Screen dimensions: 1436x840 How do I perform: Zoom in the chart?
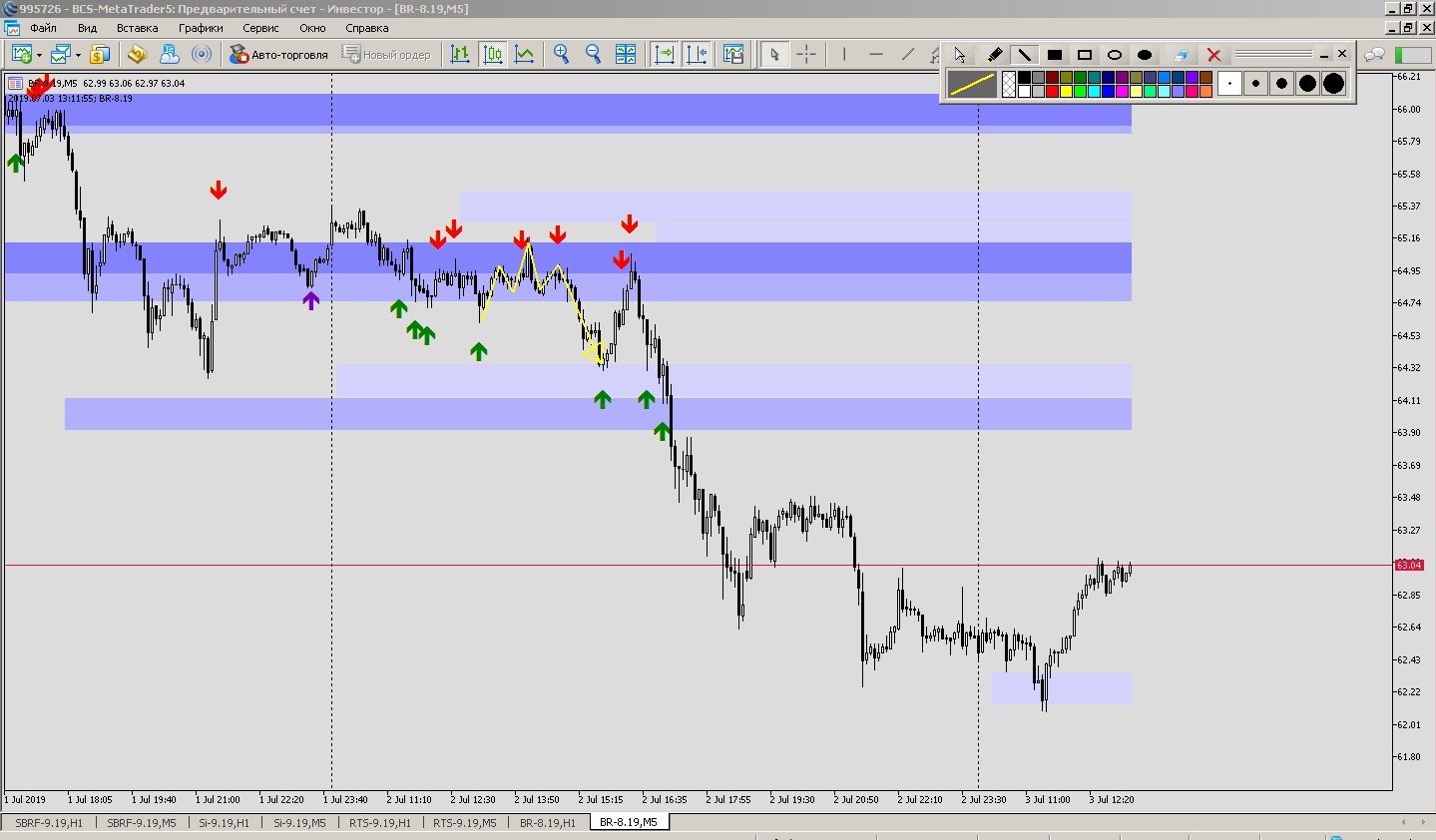(x=562, y=54)
